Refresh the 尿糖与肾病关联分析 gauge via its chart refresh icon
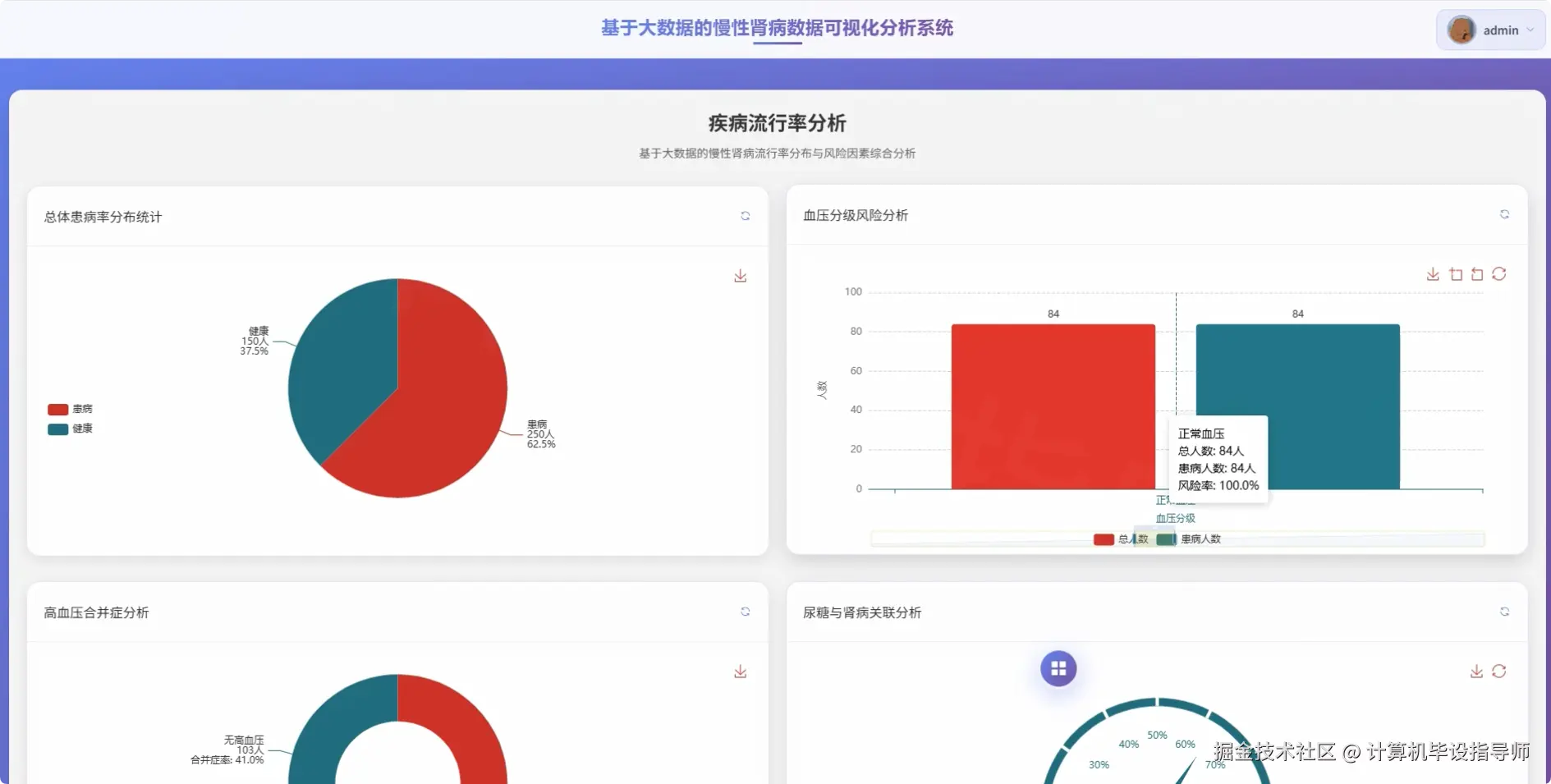 (1500, 671)
